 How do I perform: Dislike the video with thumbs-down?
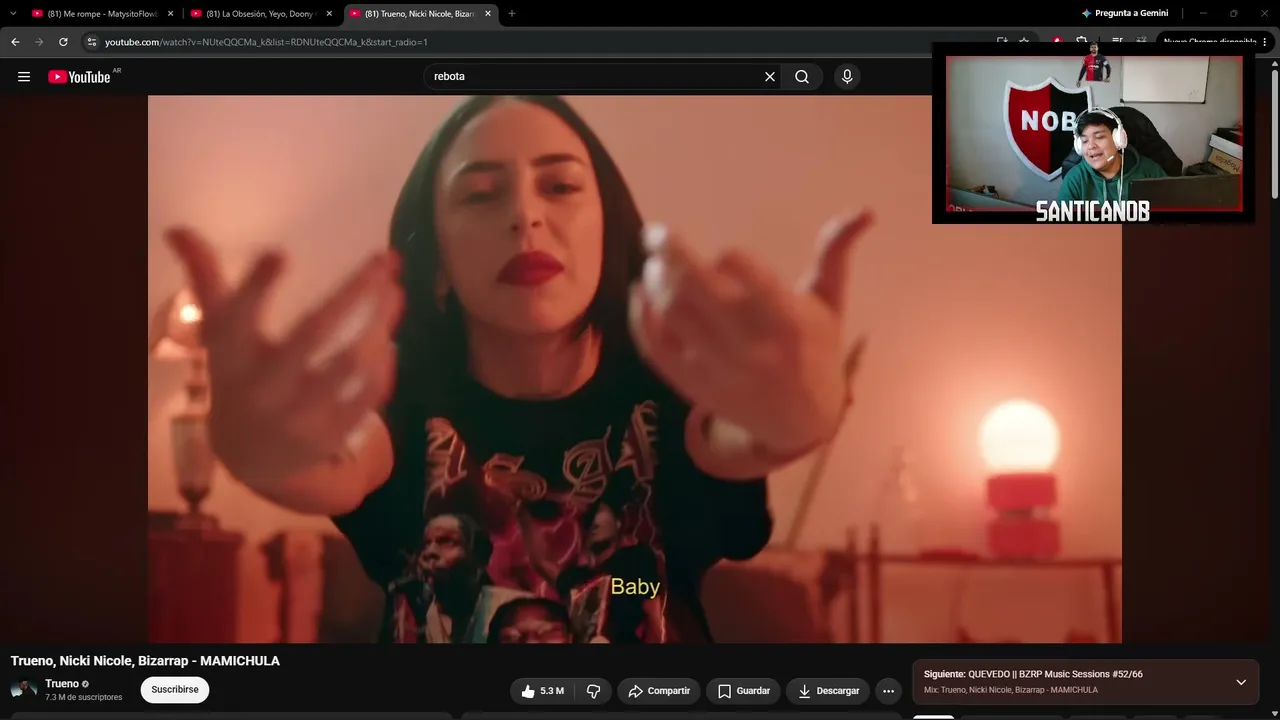[x=593, y=691]
